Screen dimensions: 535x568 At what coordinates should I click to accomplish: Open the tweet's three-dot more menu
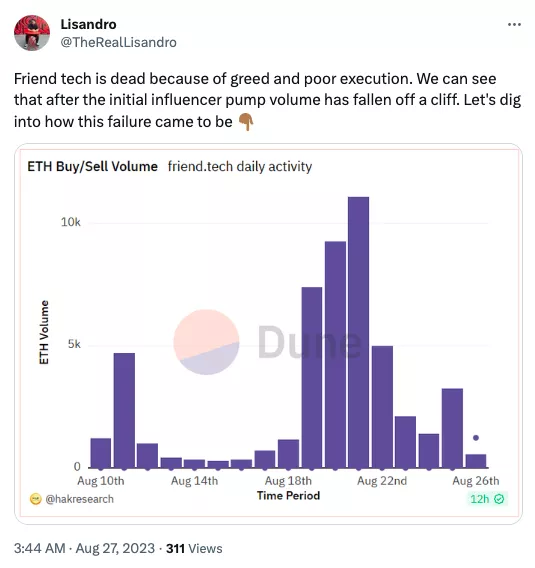click(x=514, y=25)
